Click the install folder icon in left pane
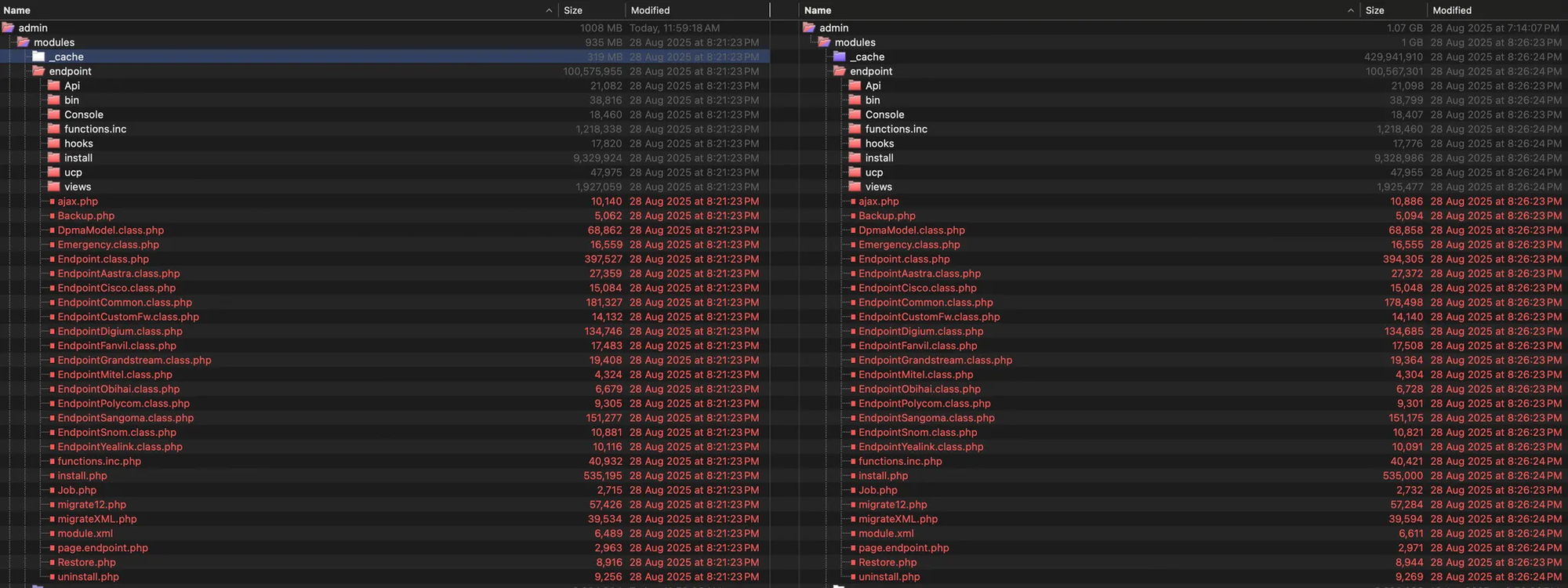1568x588 pixels. (53, 158)
